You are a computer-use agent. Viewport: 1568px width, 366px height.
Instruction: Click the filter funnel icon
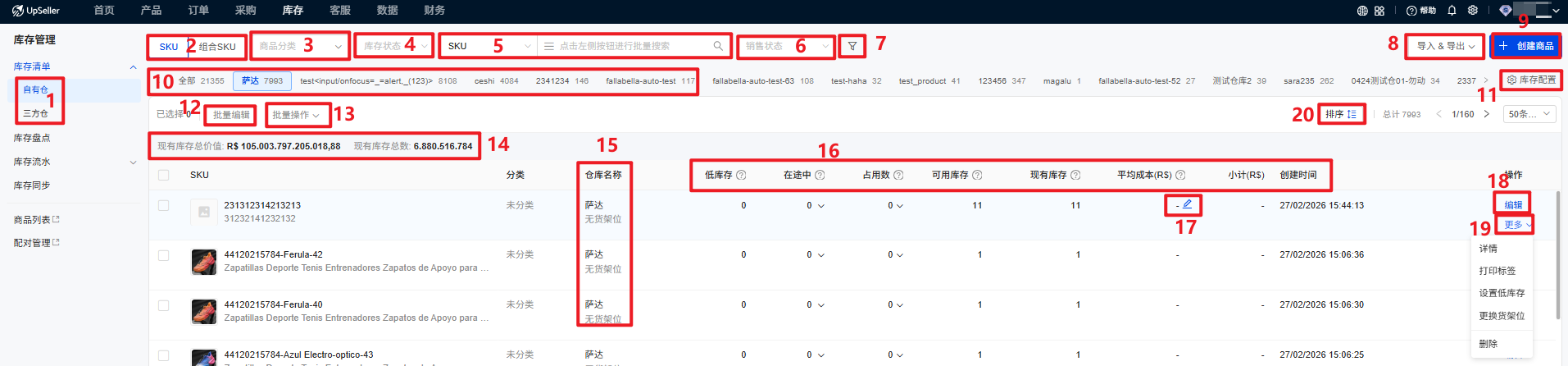[x=852, y=47]
